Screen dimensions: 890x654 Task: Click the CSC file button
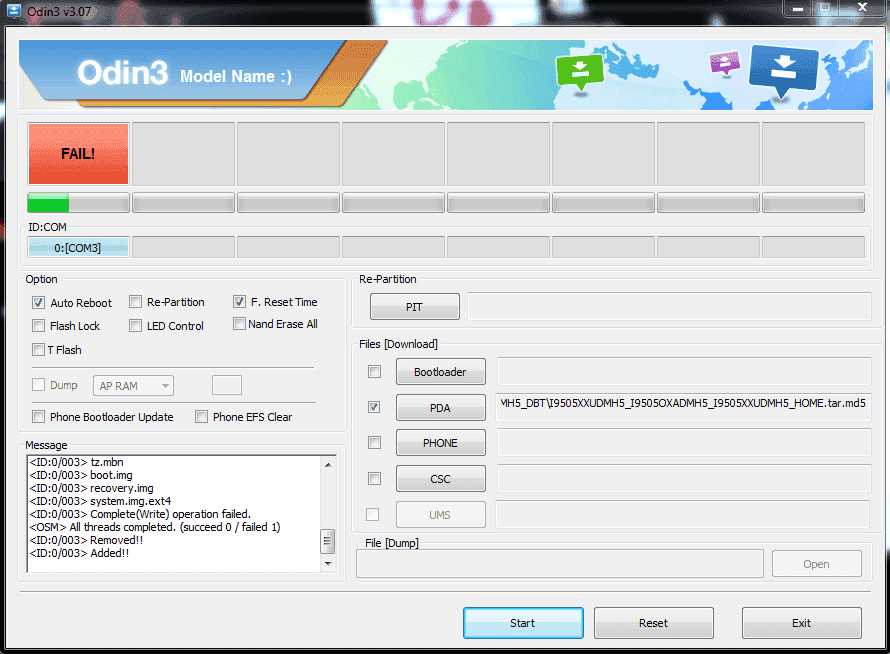point(440,479)
